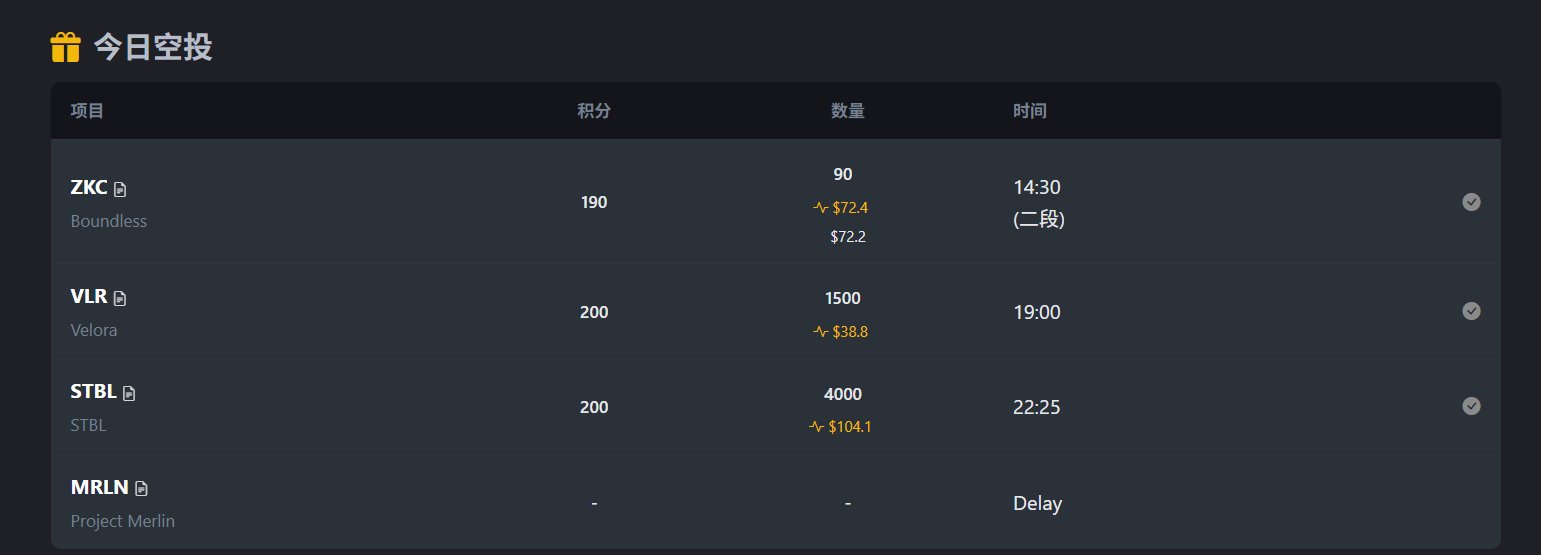Screen dimensions: 1541x555
Task: Open the MRLN Project Merlin row
Action: coord(776,502)
